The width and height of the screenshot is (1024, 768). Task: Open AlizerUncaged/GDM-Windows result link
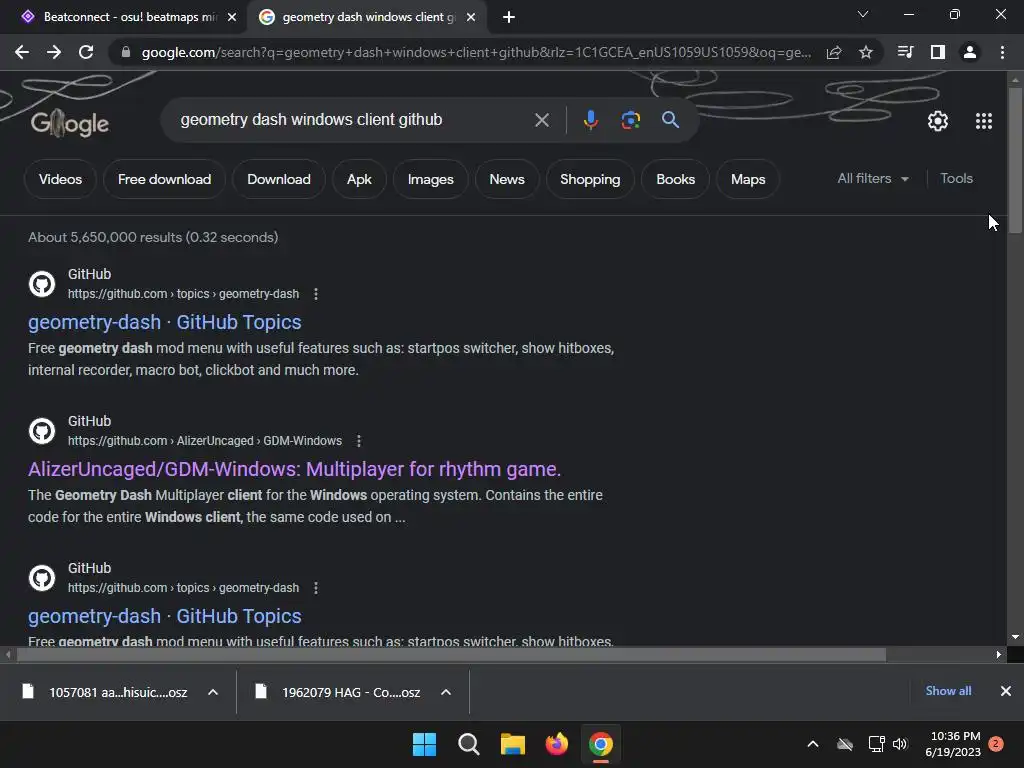295,470
